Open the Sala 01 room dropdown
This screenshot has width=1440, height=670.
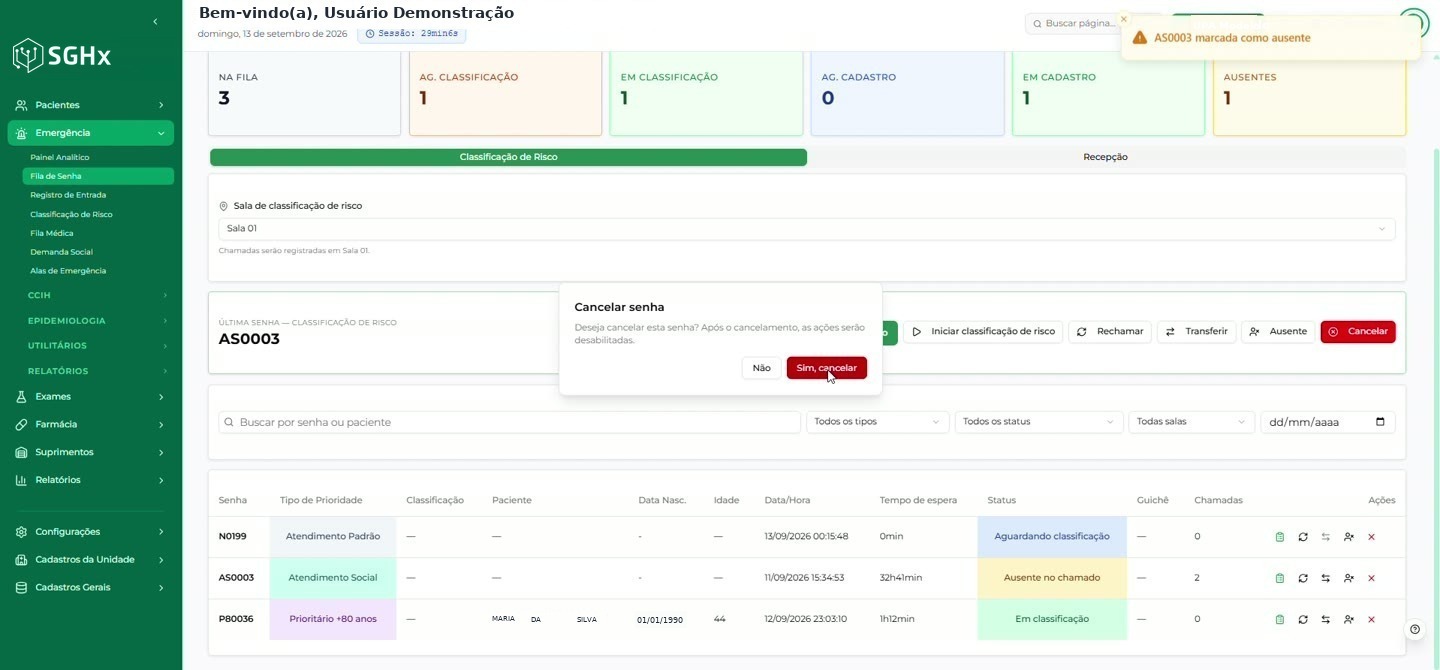coord(806,229)
